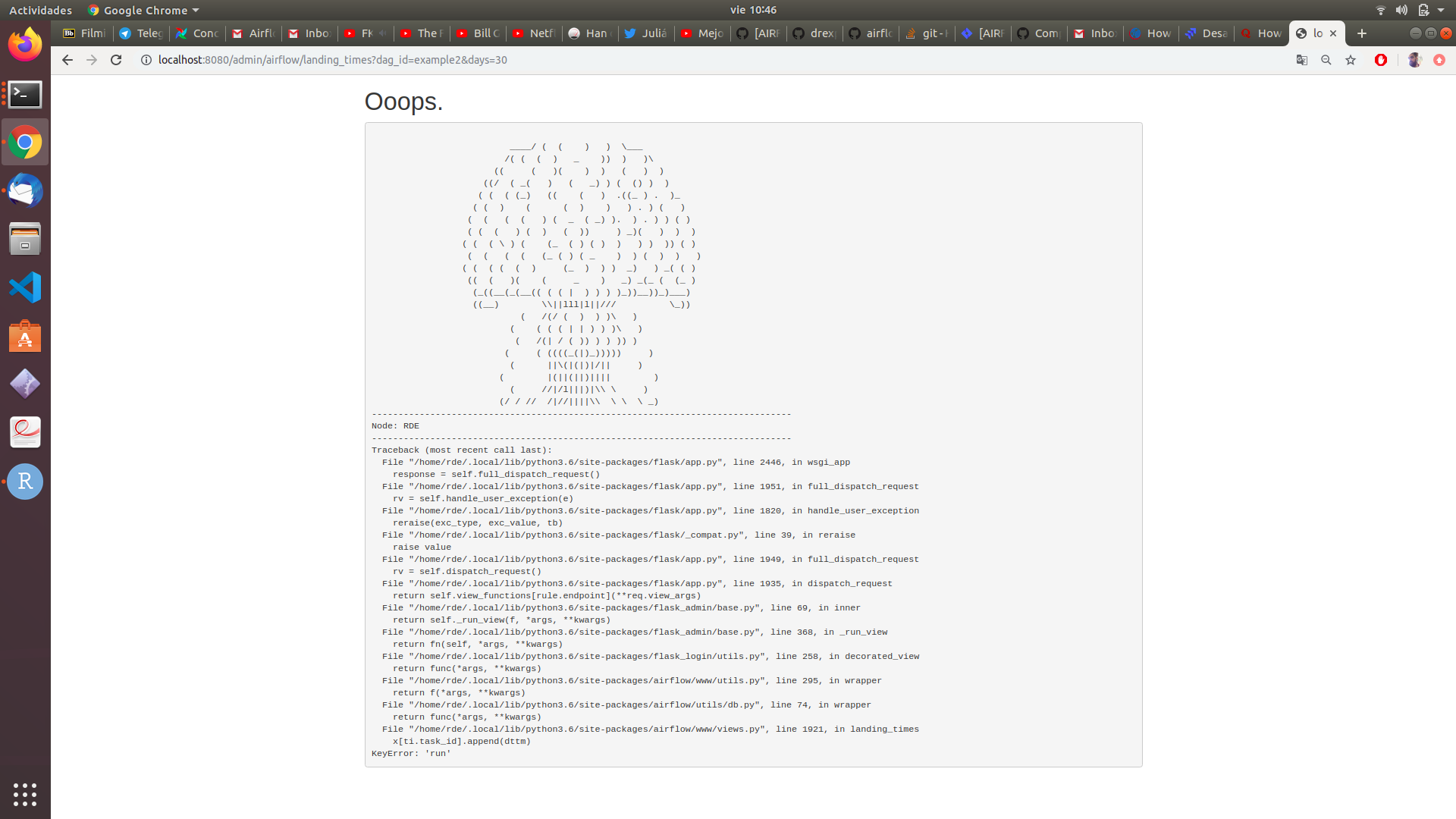
Task: Click the Chrome update arrow icon
Action: click(1439, 60)
